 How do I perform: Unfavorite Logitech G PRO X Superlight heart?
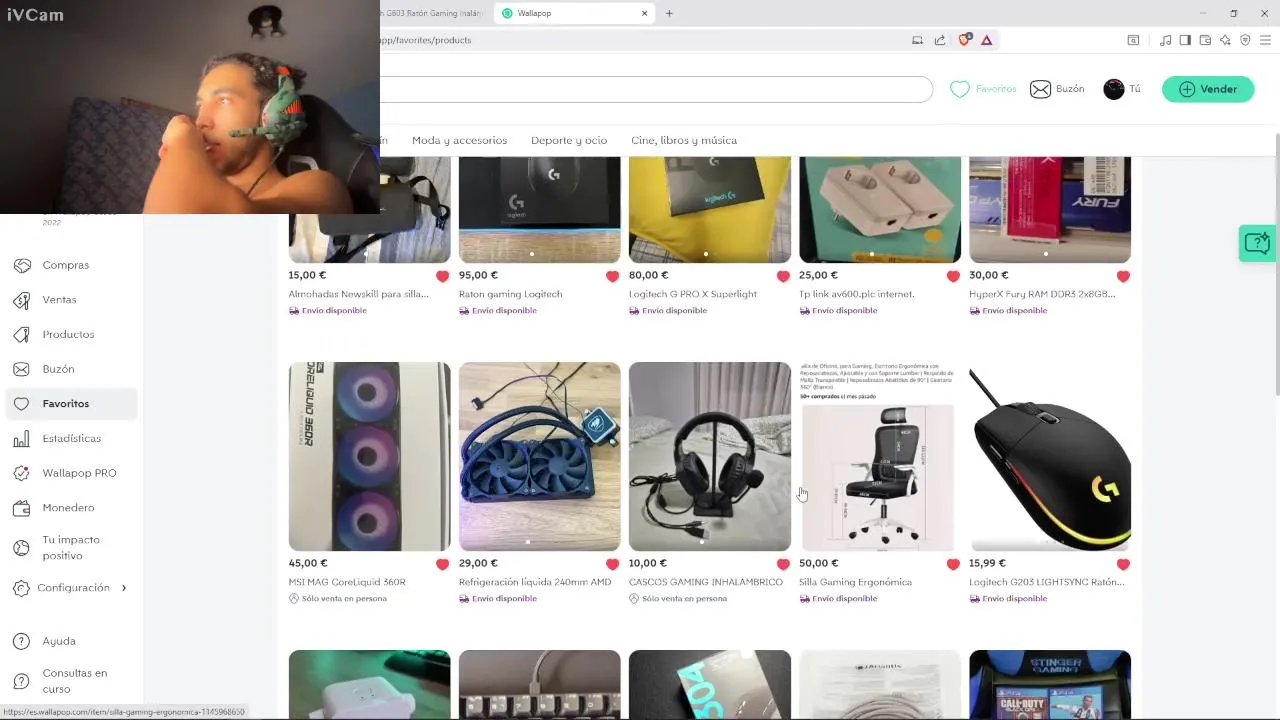tap(783, 276)
